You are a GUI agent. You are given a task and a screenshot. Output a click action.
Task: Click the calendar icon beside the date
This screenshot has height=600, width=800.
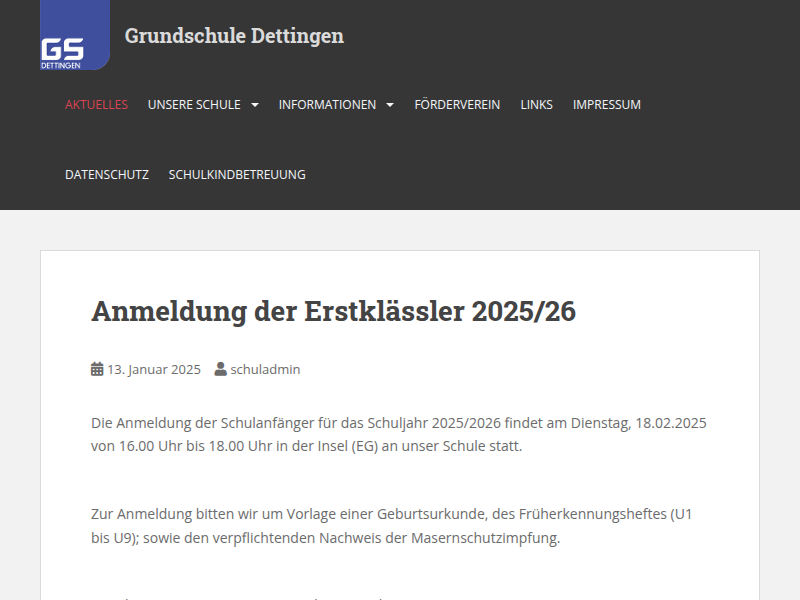pyautogui.click(x=96, y=369)
